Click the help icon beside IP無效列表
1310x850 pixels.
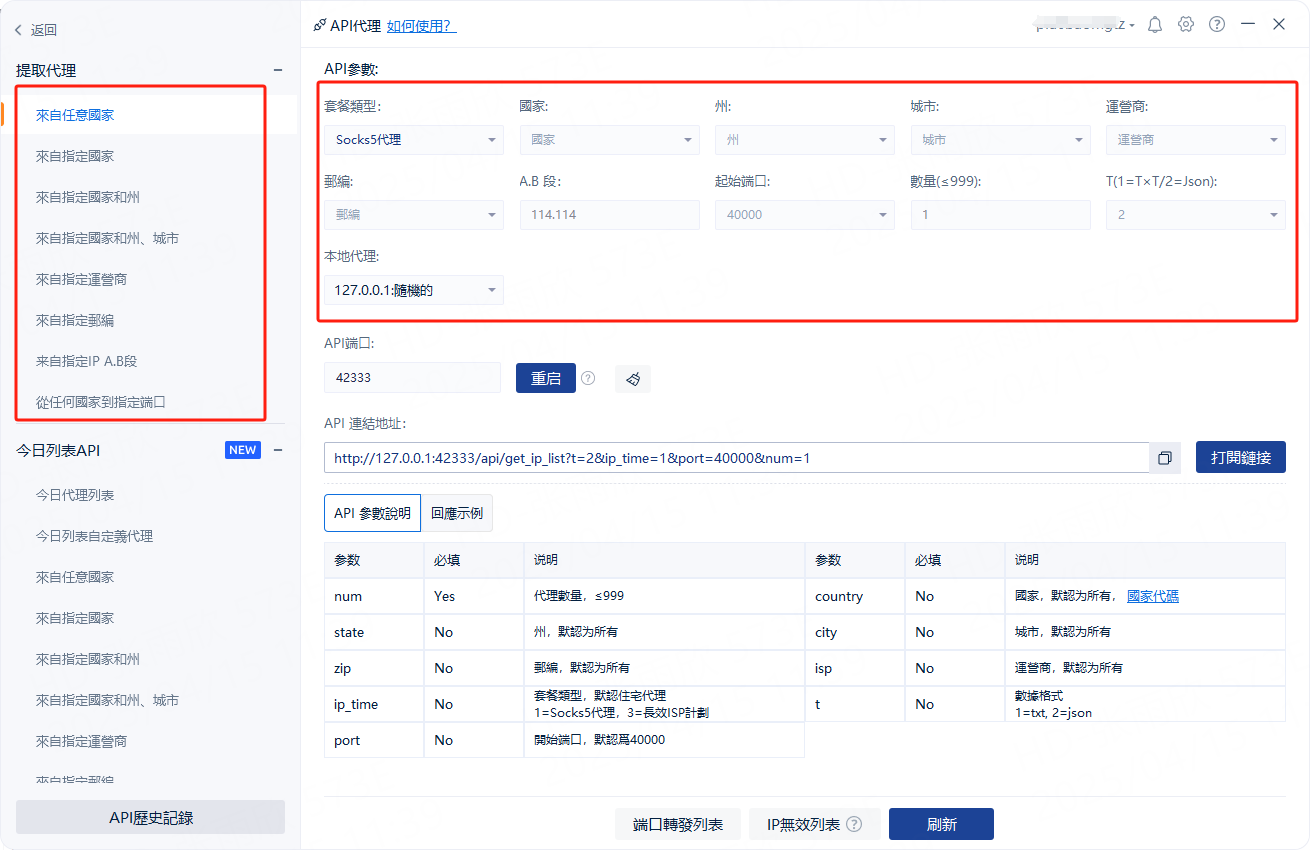854,825
